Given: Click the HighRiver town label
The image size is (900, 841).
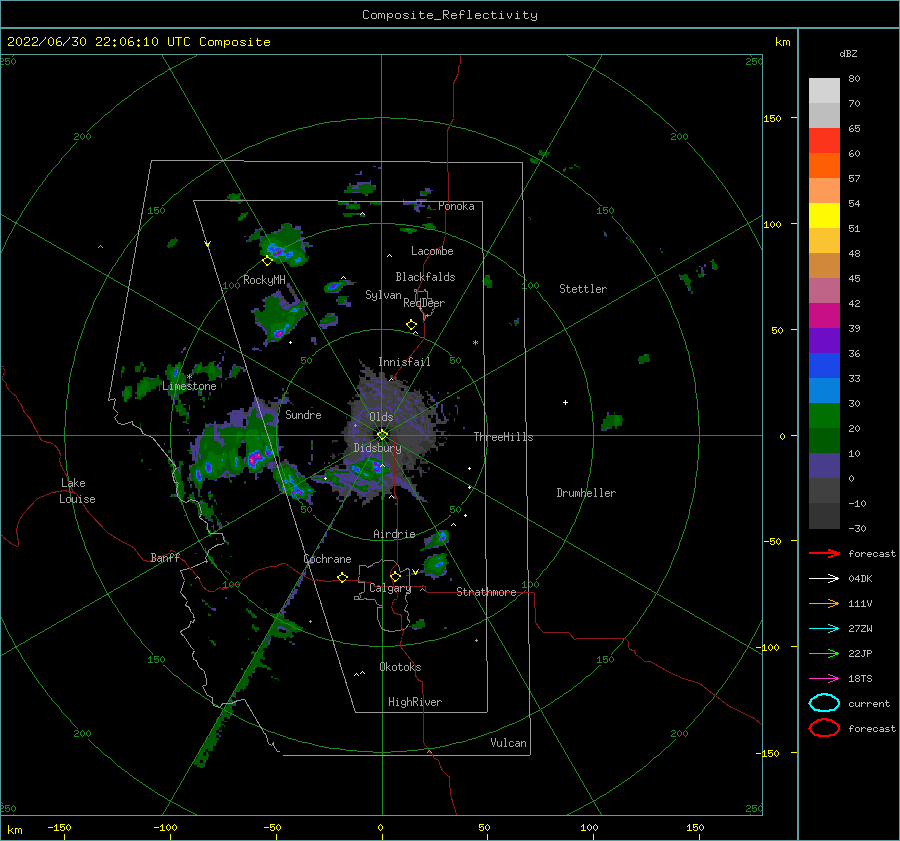Looking at the screenshot, I should click(x=415, y=702).
